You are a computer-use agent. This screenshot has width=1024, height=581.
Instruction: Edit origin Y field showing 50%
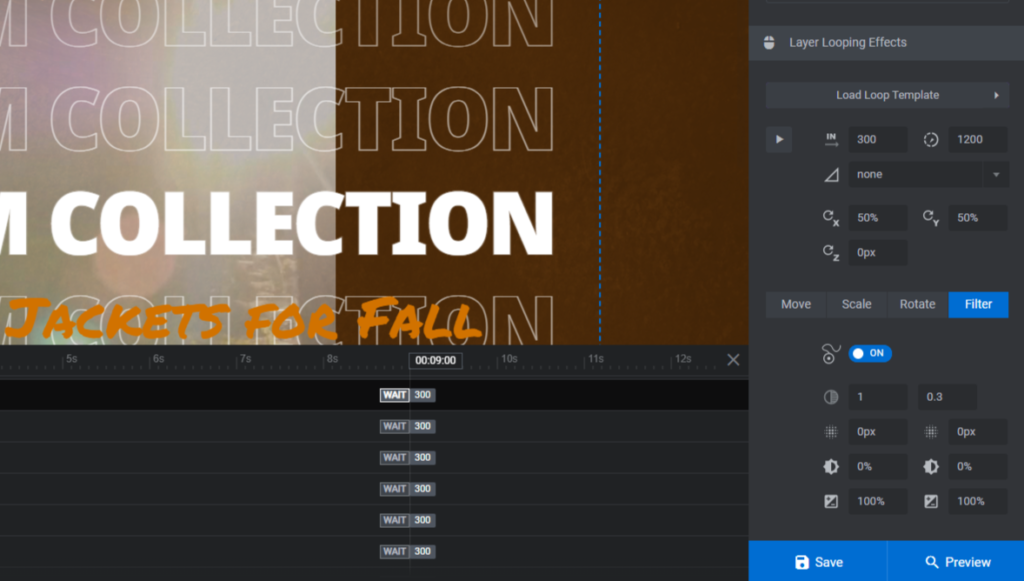(978, 217)
